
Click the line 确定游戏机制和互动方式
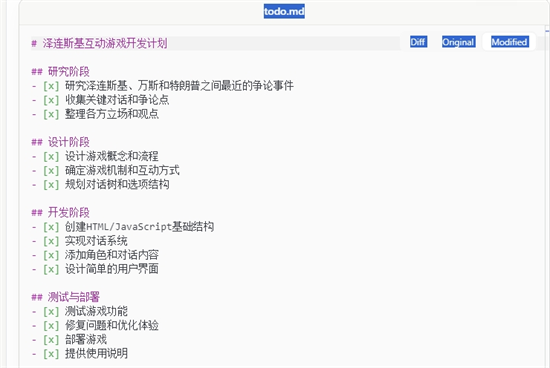(122, 170)
